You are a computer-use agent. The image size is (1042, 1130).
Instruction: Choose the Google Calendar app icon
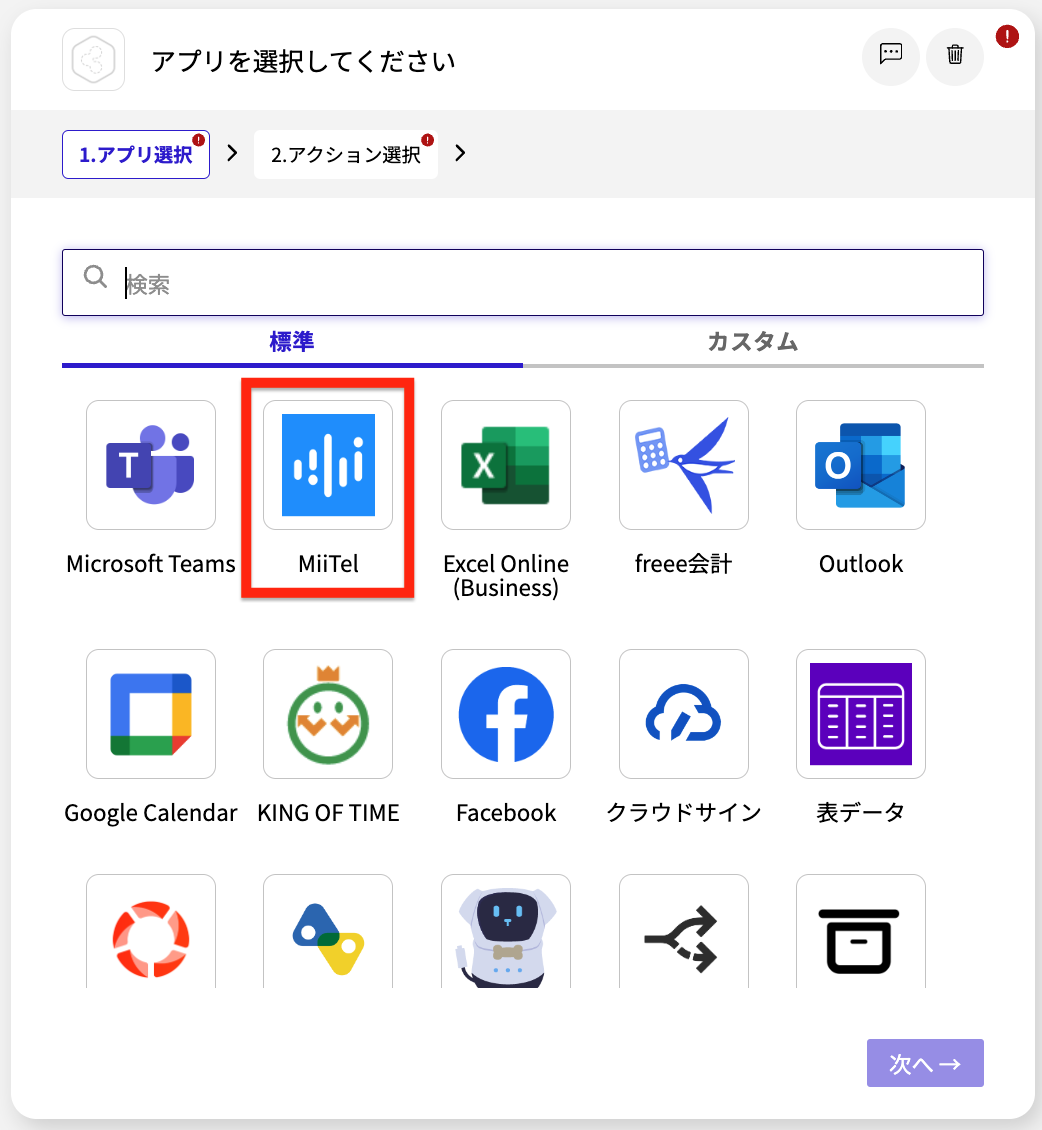coord(151,714)
